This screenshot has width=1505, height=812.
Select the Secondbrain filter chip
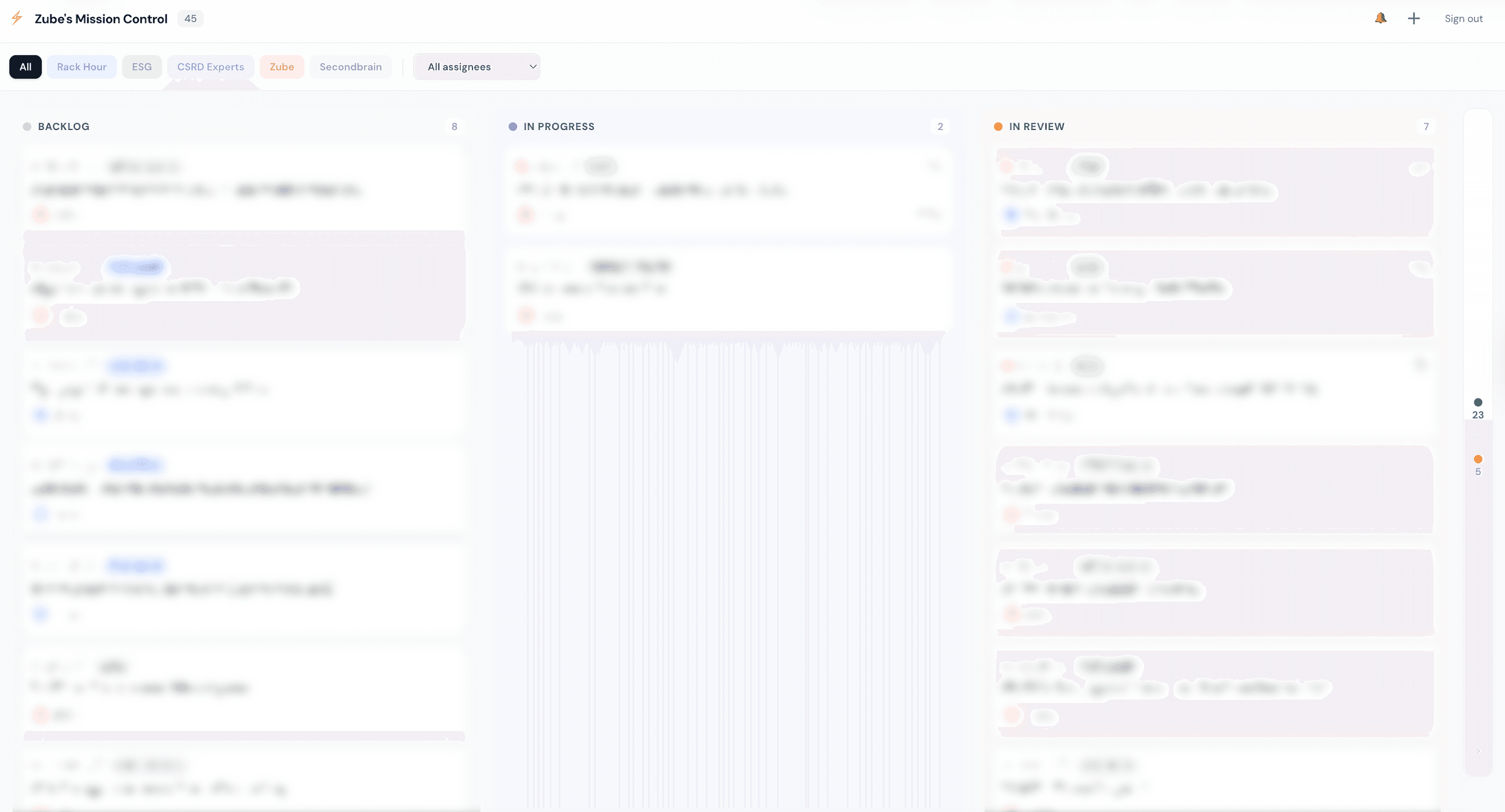click(x=350, y=67)
